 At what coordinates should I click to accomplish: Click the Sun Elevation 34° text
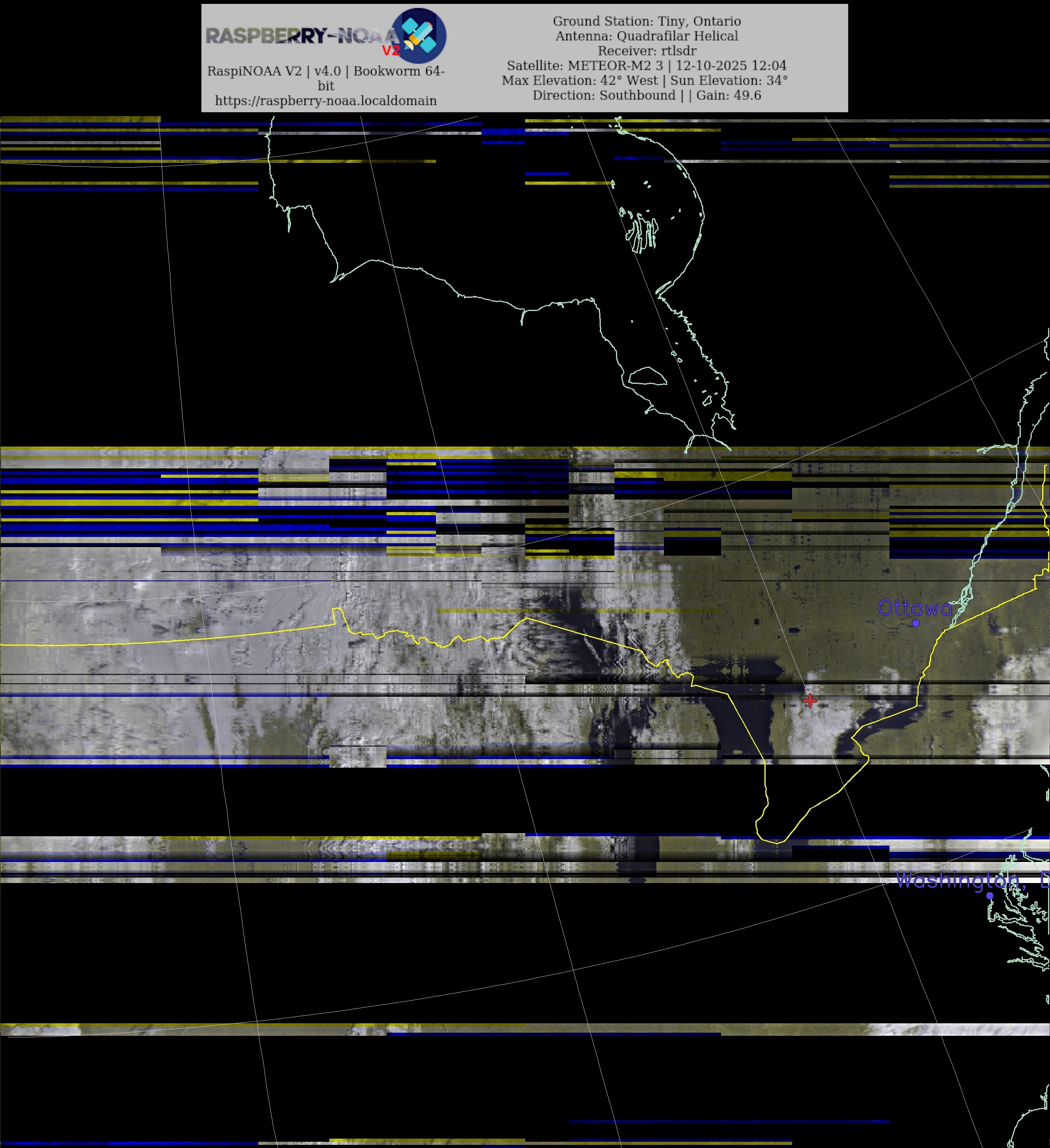(x=729, y=80)
